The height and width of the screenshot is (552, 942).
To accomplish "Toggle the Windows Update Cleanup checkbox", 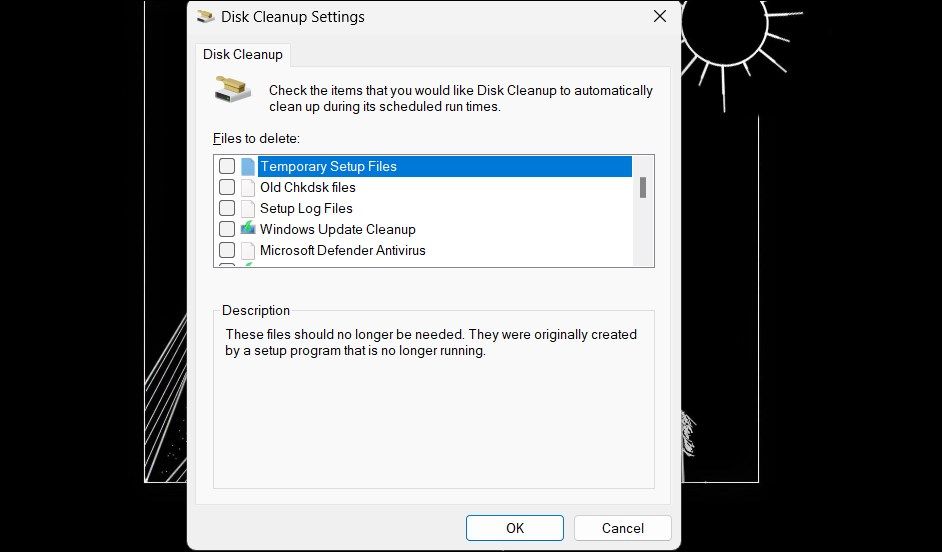I will [x=227, y=229].
